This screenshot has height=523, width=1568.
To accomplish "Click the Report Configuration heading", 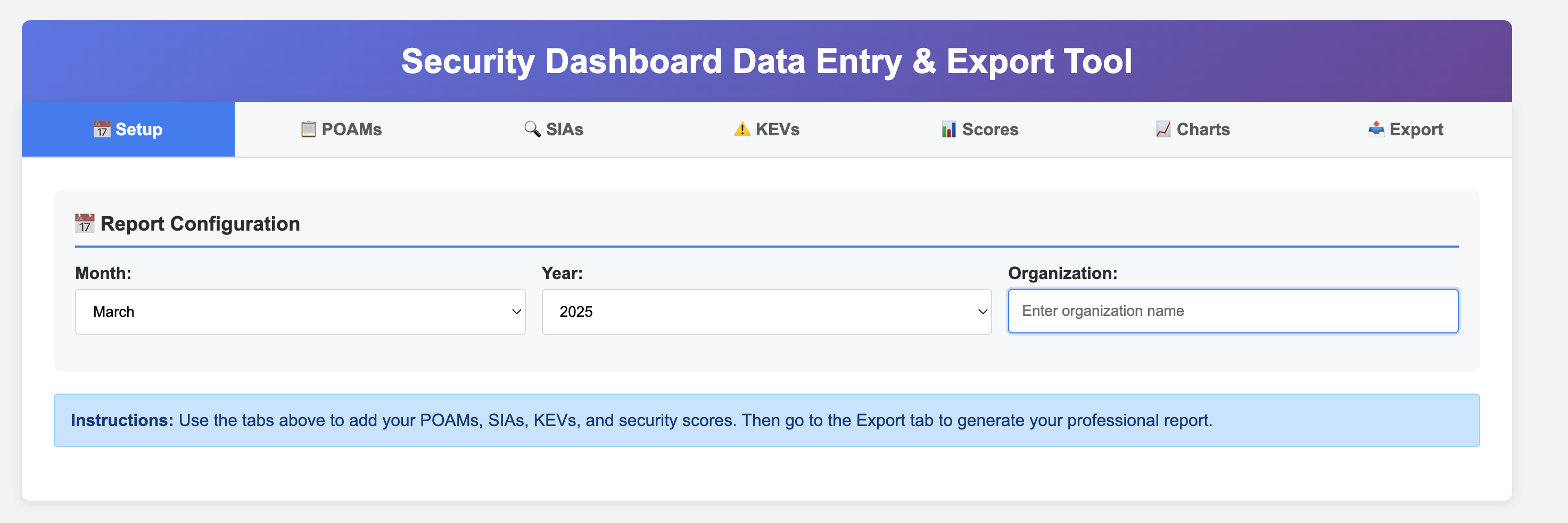I will pyautogui.click(x=200, y=224).
